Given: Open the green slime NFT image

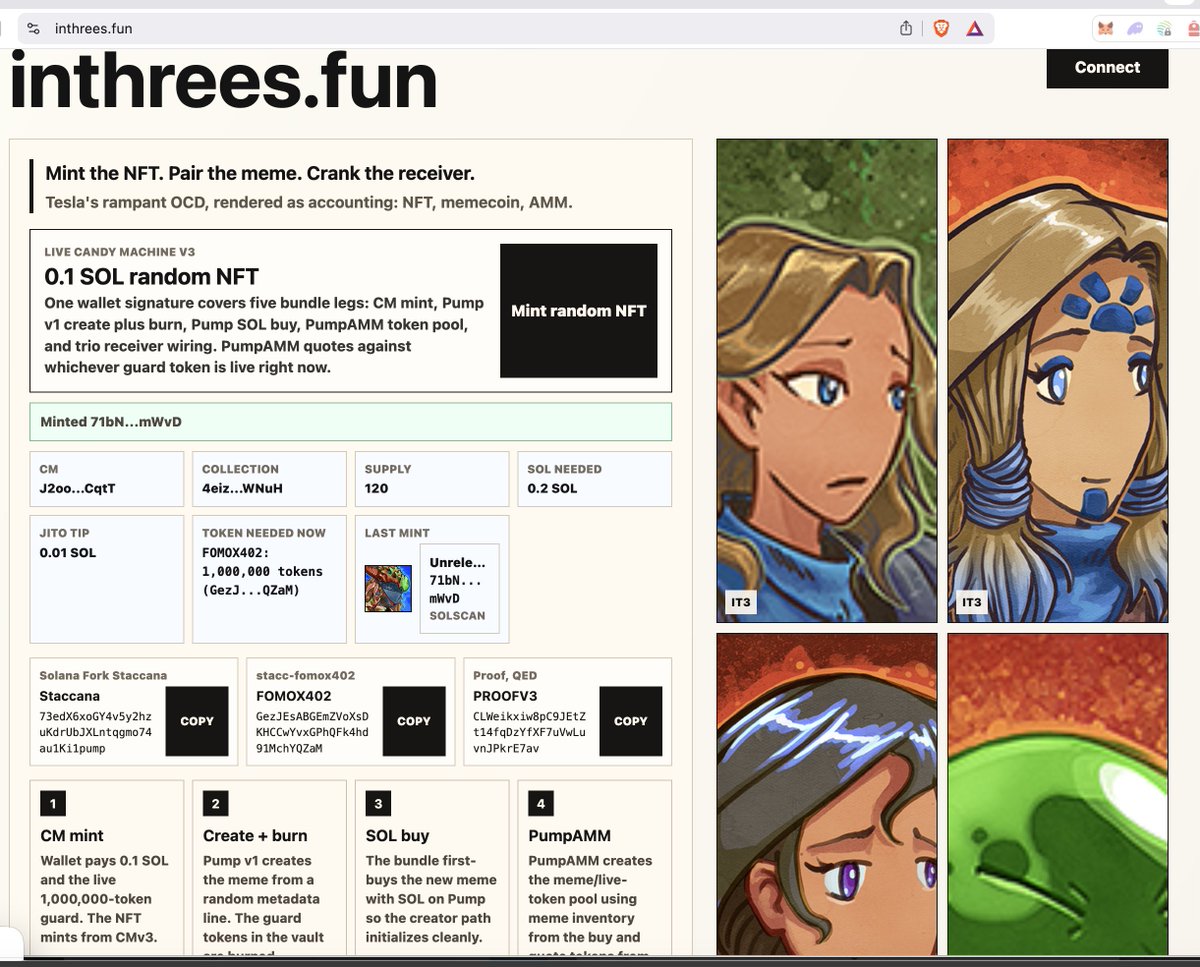Looking at the screenshot, I should (x=1057, y=793).
